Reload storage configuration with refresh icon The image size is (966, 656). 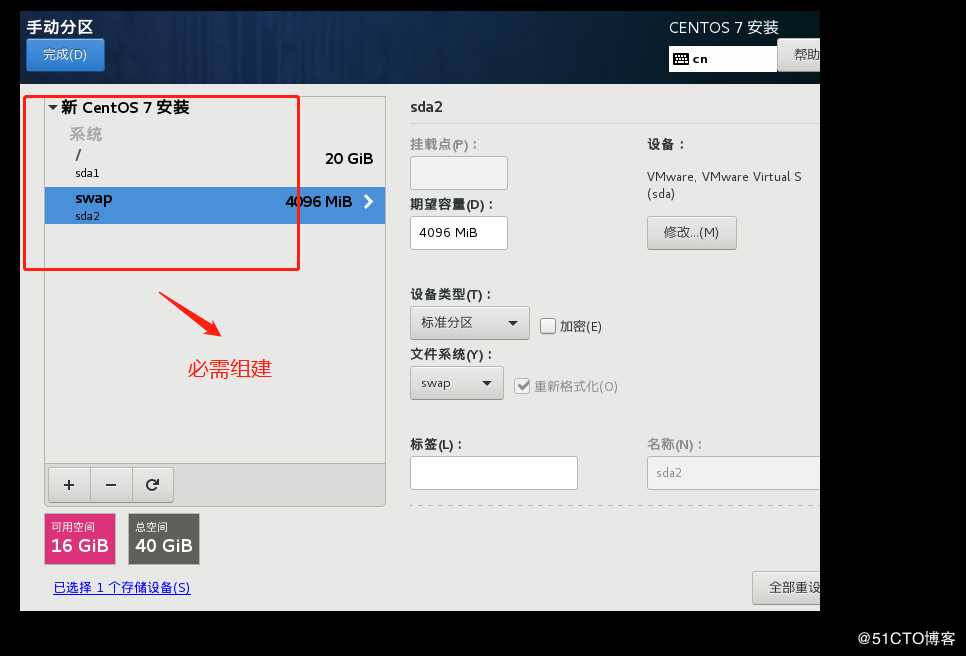pyautogui.click(x=153, y=485)
